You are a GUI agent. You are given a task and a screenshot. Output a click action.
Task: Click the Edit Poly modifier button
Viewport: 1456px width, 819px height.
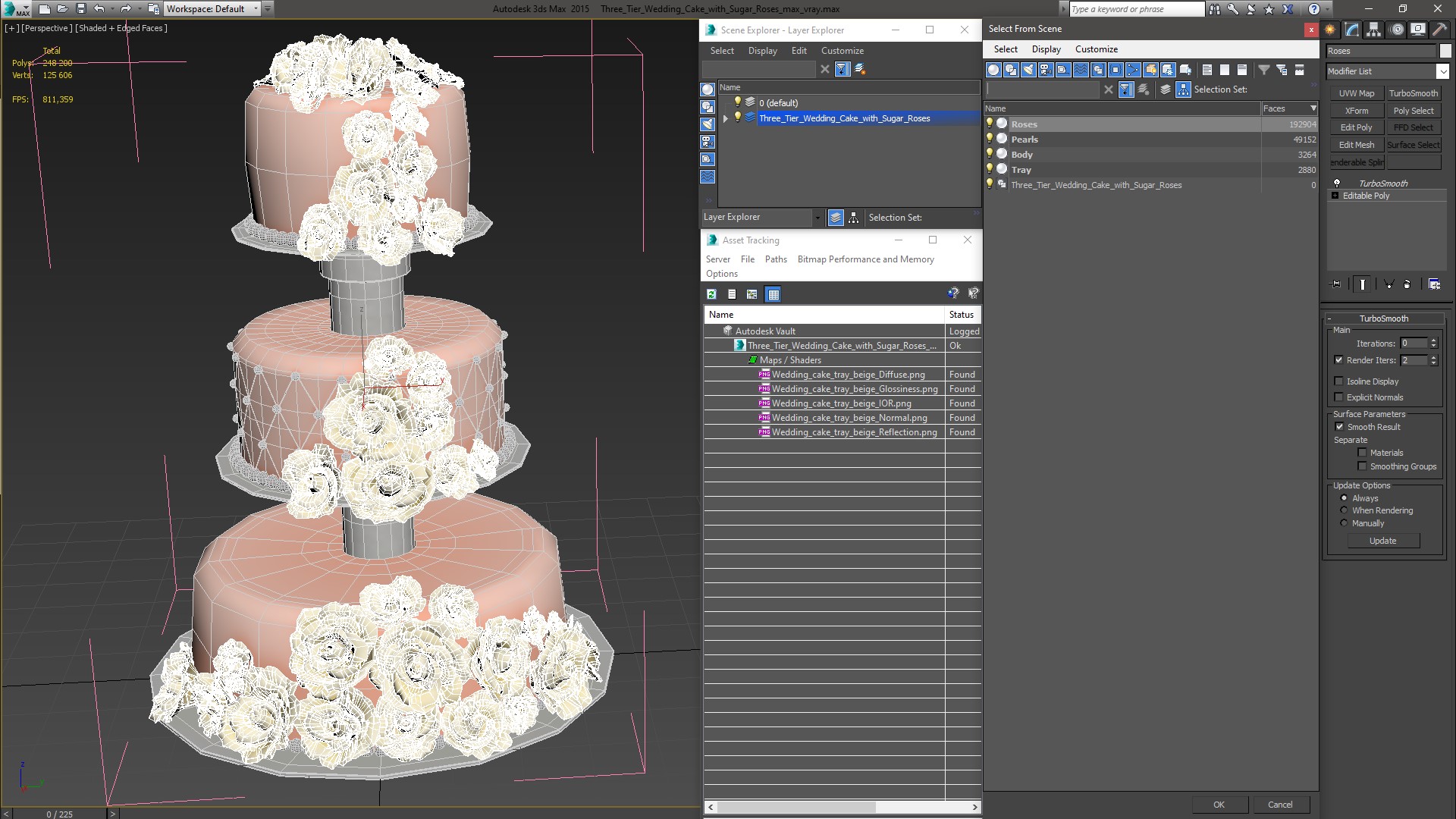coord(1356,127)
